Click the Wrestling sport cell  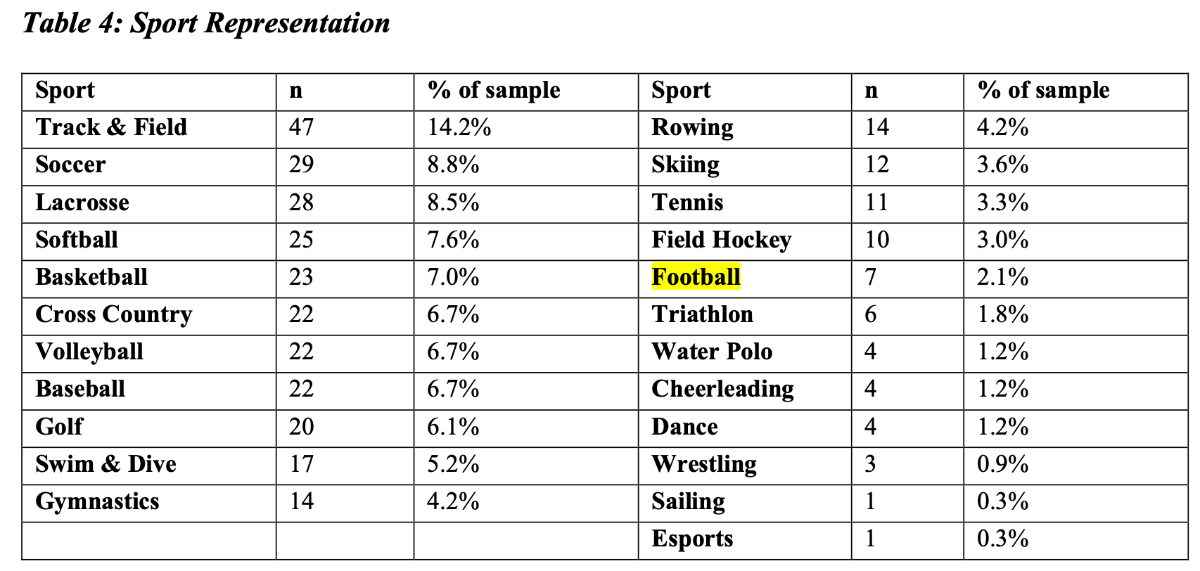704,464
